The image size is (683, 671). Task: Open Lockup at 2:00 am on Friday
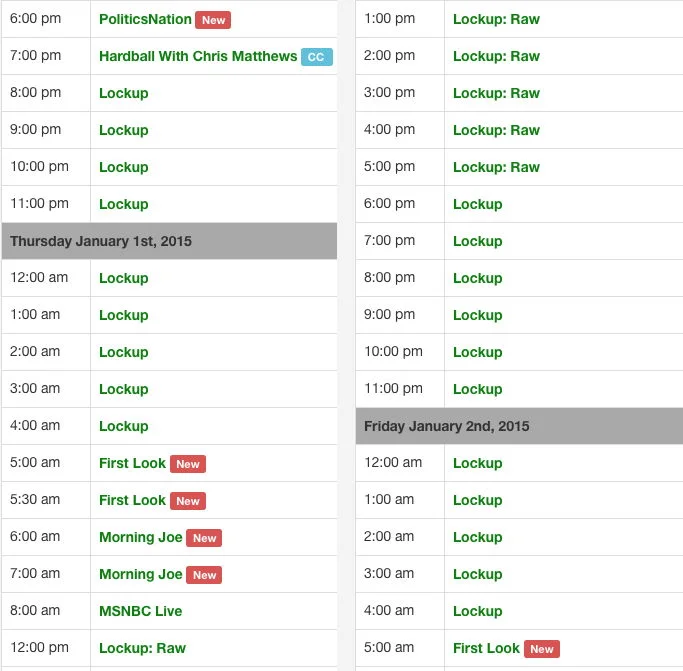click(478, 538)
